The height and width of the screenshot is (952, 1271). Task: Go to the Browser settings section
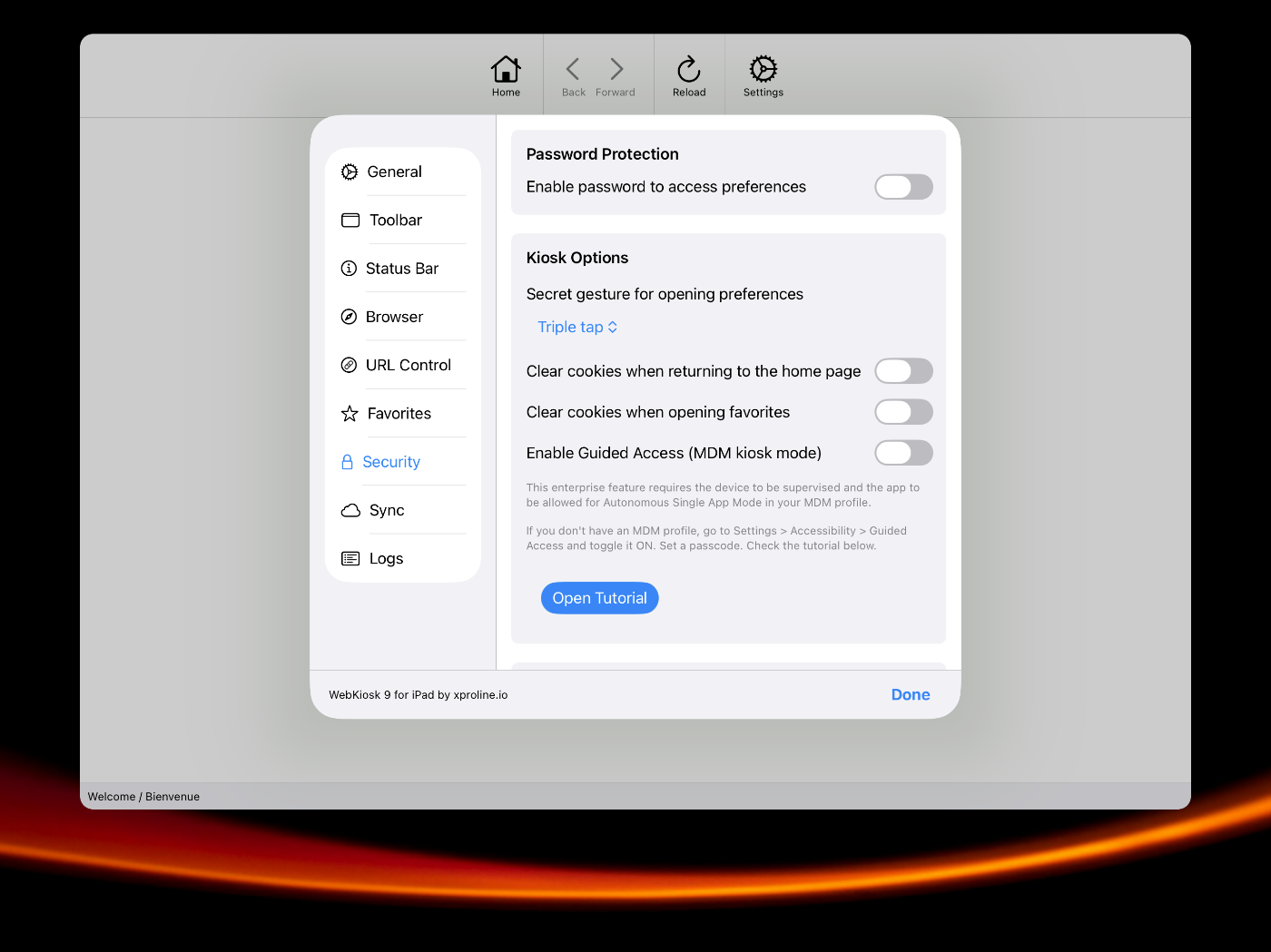tap(394, 318)
